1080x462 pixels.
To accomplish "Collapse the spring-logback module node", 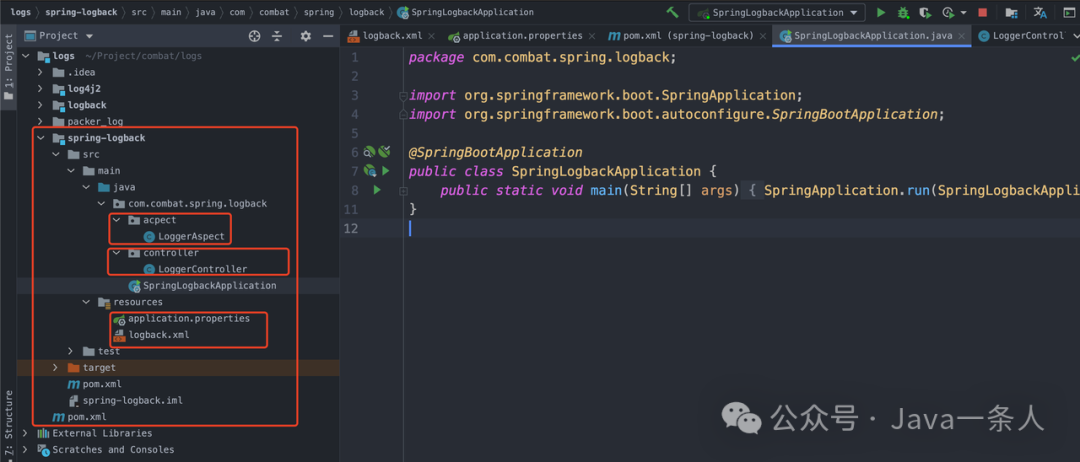I will coord(41,138).
